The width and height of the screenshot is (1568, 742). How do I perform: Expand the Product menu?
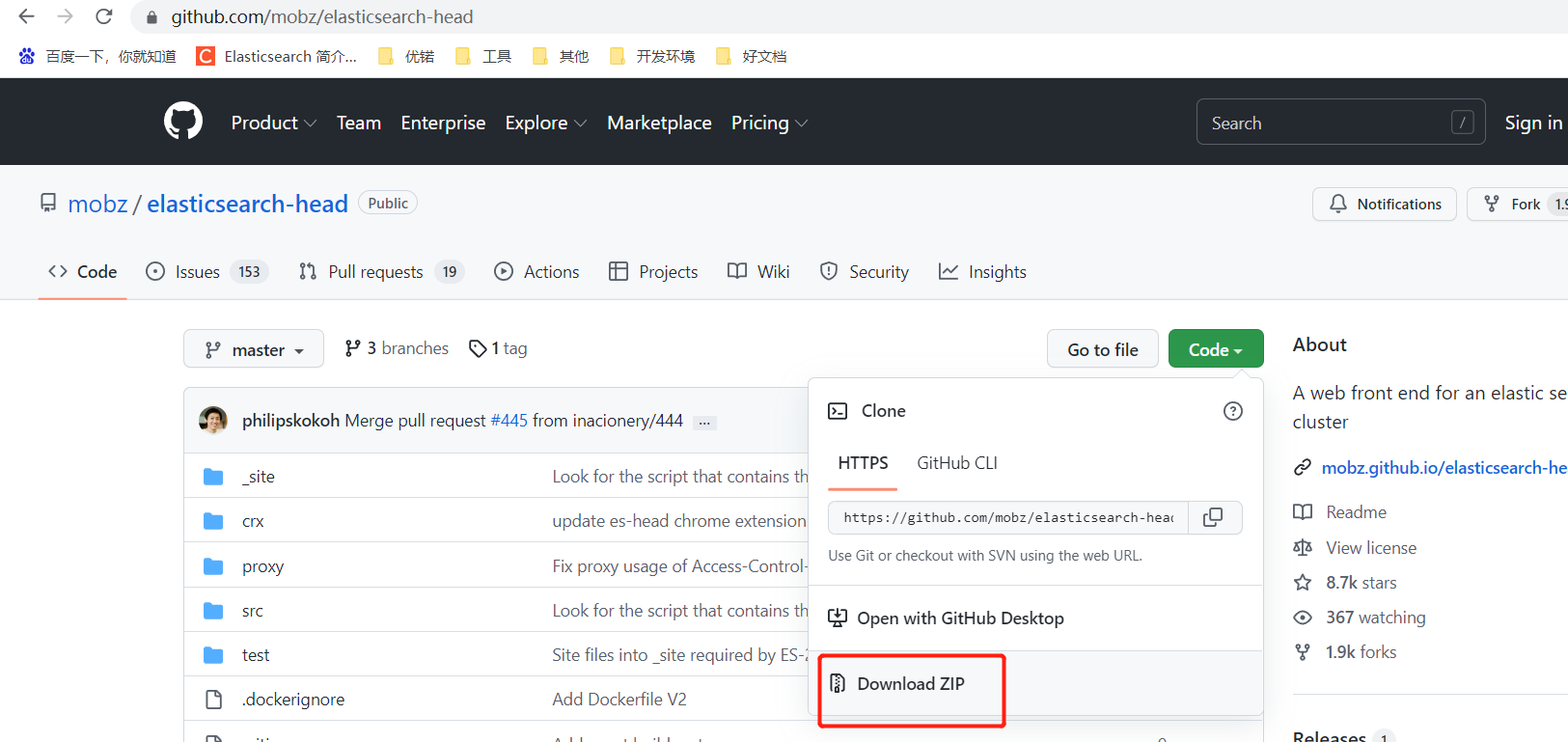coord(274,123)
